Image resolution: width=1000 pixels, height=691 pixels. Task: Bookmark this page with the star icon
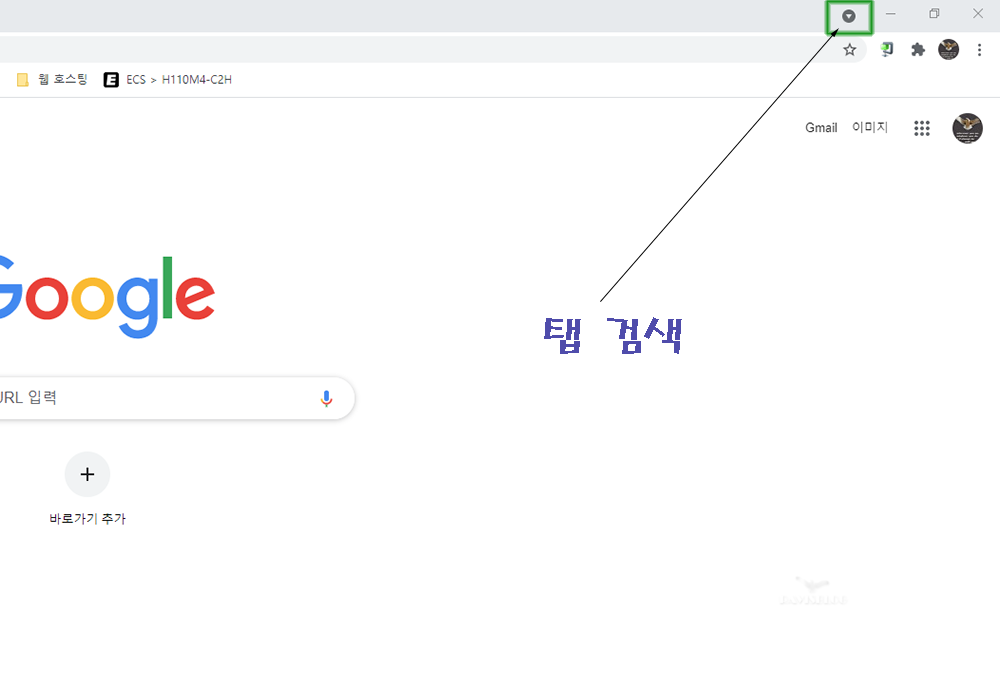click(x=849, y=50)
